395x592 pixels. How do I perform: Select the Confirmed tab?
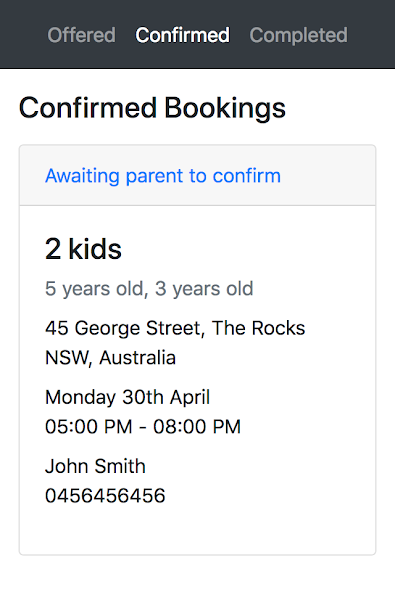click(182, 35)
